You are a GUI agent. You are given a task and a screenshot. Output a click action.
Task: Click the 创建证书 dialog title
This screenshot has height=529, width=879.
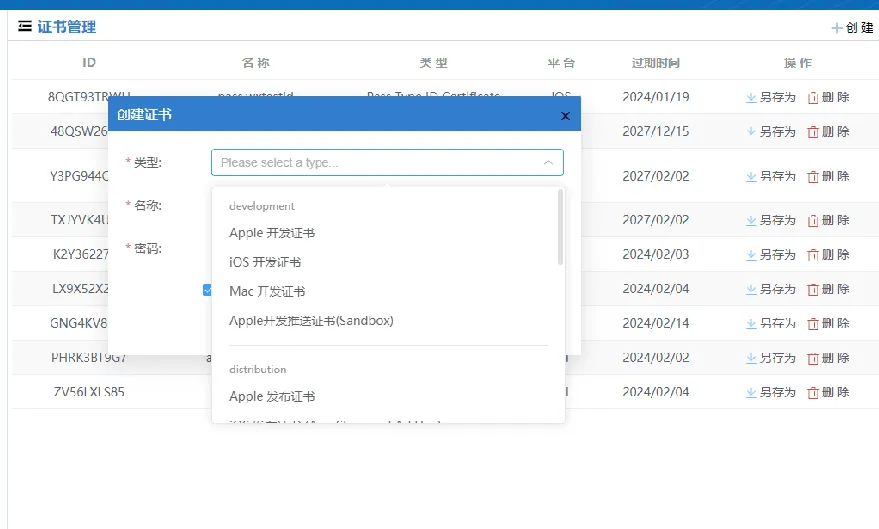coord(144,114)
